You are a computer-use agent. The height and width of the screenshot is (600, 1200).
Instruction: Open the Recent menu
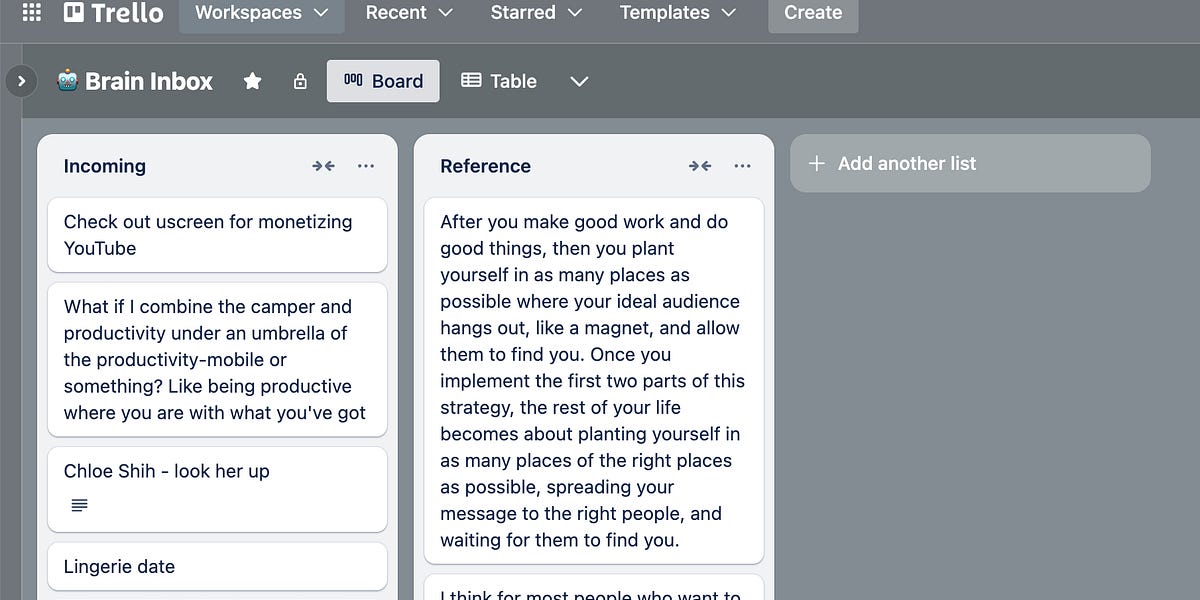tap(409, 13)
